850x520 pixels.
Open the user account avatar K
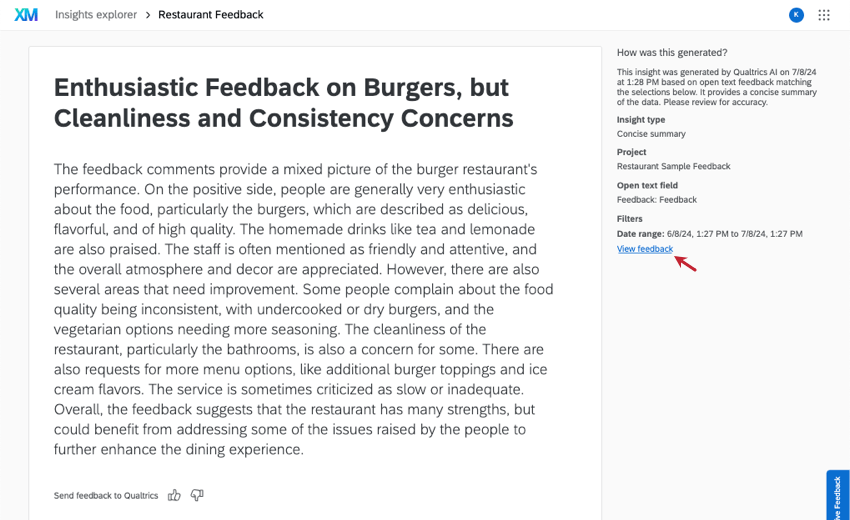tap(796, 15)
